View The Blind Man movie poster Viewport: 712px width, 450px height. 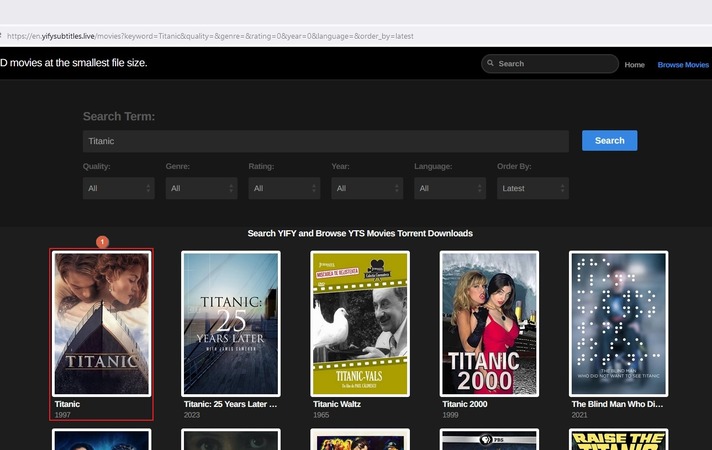coord(618,323)
